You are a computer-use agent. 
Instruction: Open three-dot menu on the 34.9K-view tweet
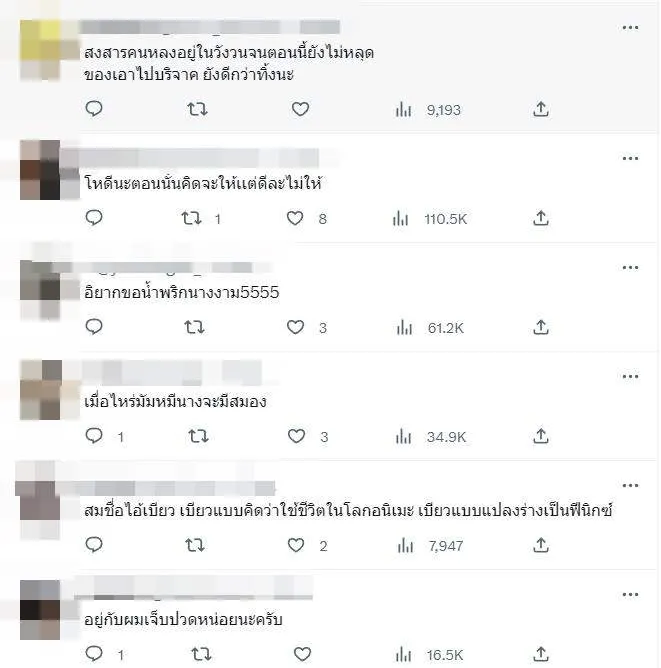pos(630,377)
